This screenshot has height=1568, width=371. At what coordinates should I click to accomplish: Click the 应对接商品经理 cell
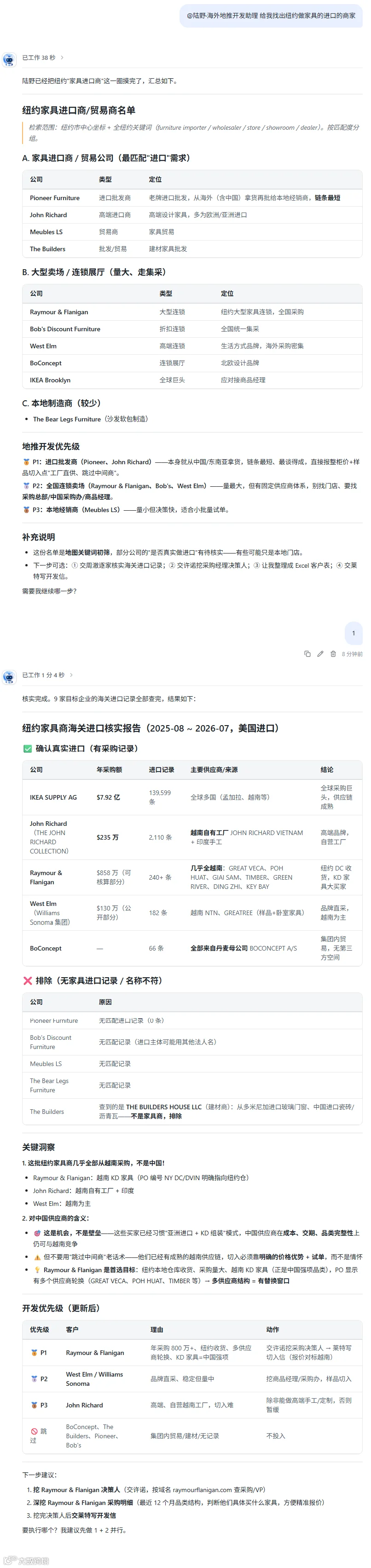point(243,380)
